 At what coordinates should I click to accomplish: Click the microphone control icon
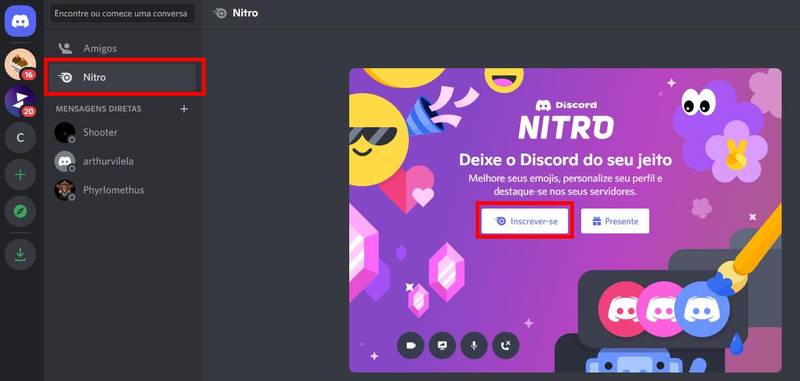coord(474,346)
